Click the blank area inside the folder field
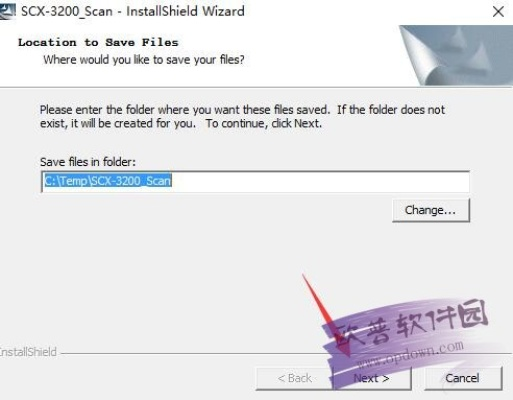 coord(320,182)
